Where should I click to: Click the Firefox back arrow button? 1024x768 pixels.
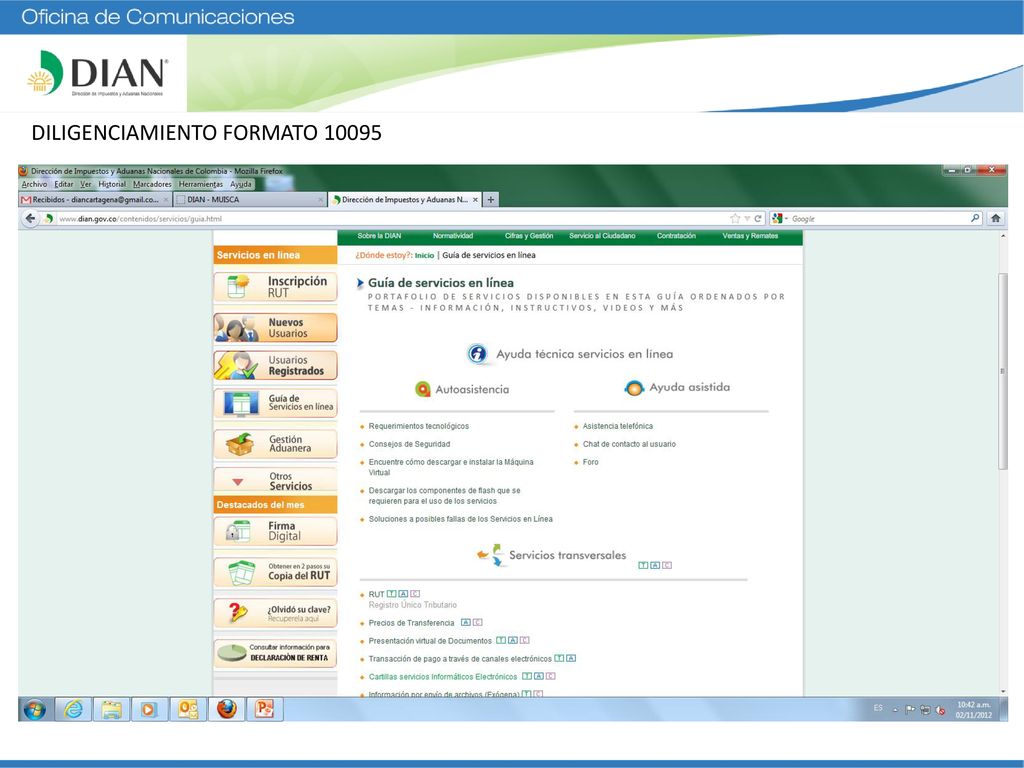[x=30, y=219]
